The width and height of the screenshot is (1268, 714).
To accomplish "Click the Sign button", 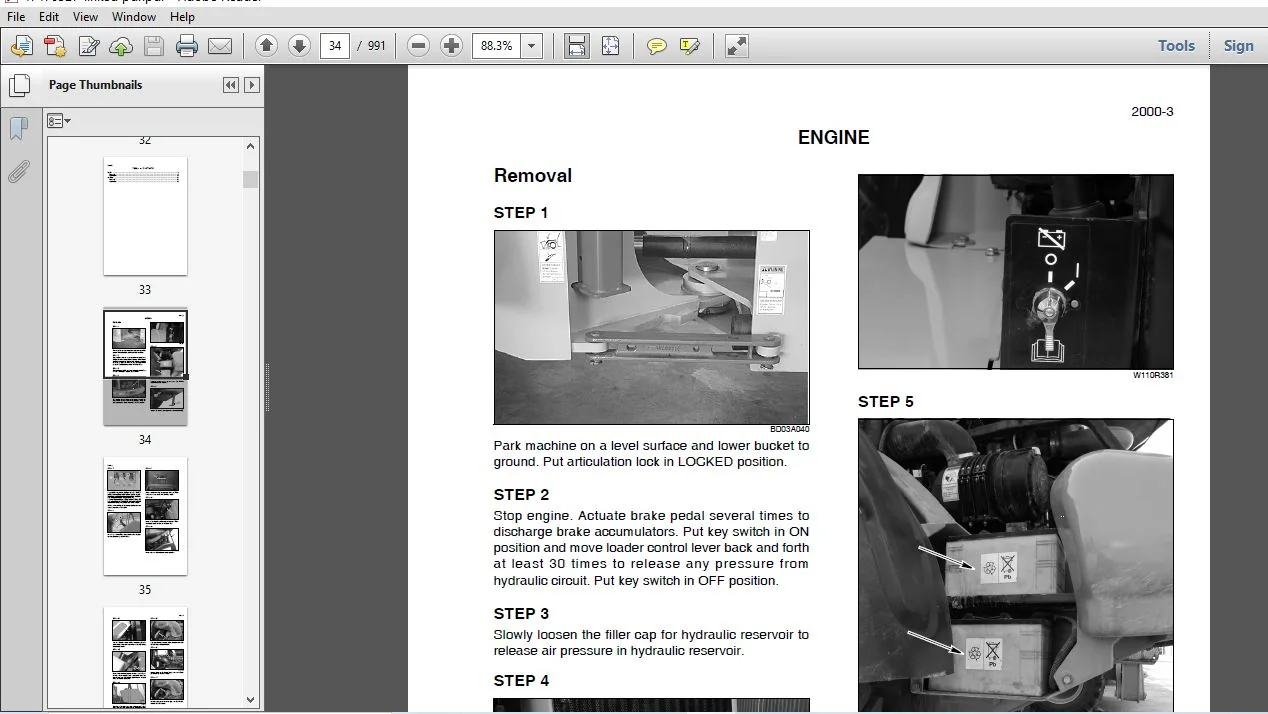I will point(1238,45).
